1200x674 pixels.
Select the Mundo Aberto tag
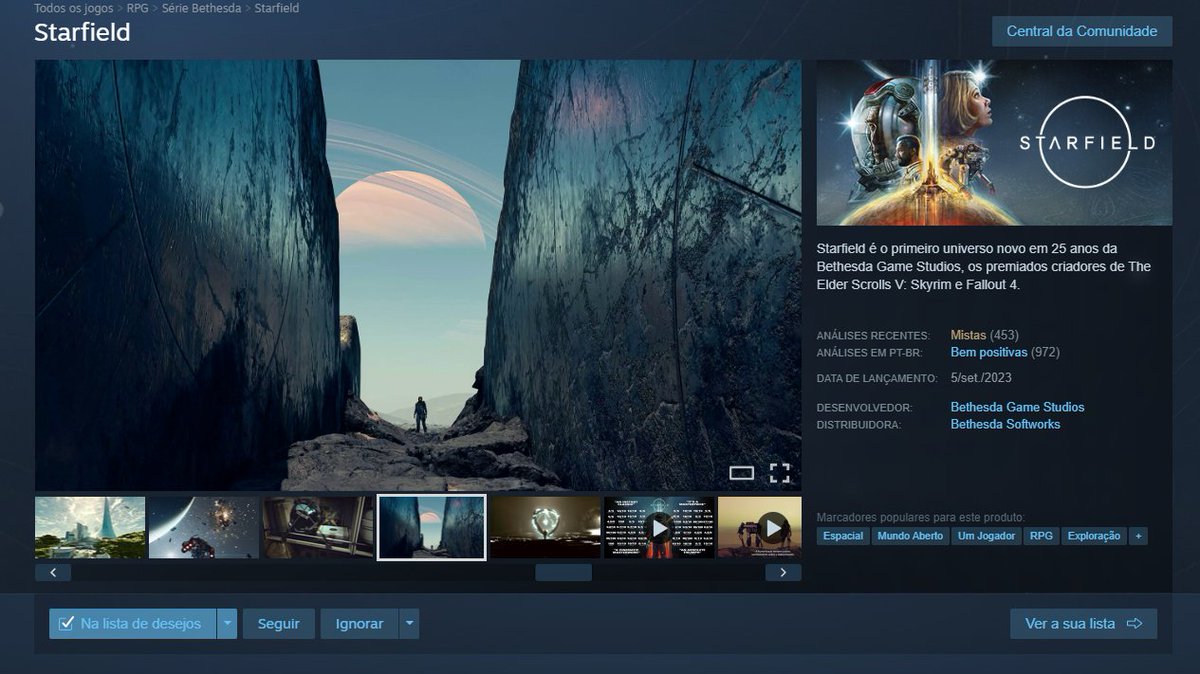pyautogui.click(x=910, y=536)
